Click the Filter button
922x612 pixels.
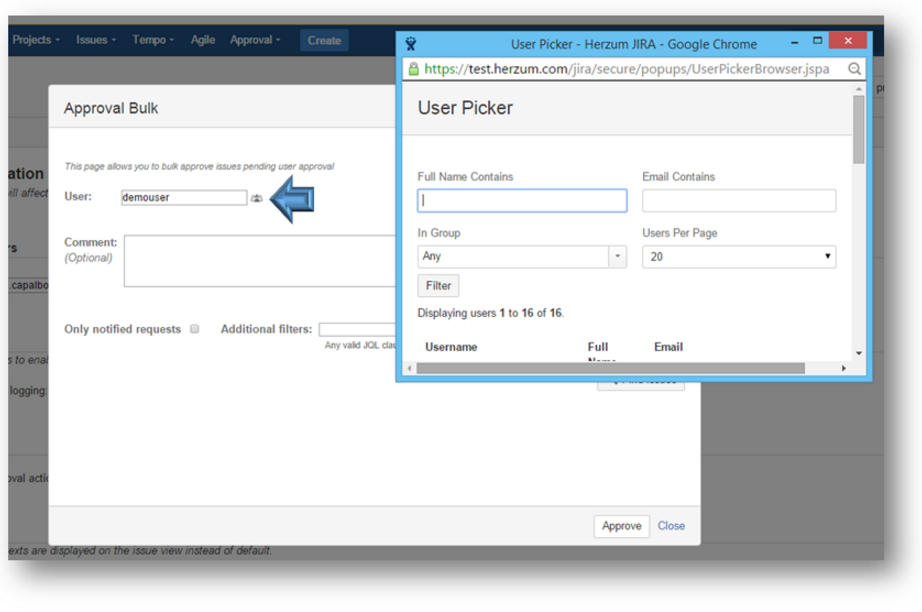[438, 286]
